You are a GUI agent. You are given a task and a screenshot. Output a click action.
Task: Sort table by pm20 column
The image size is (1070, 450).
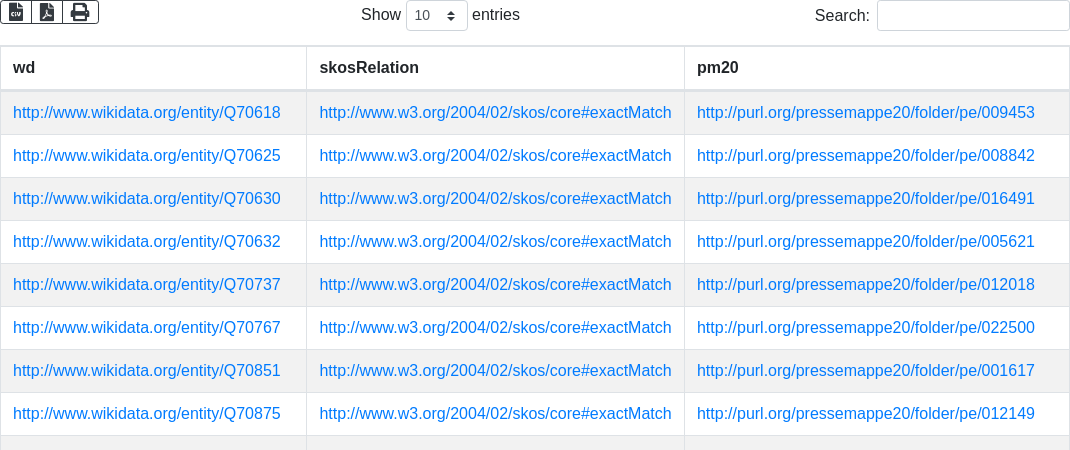717,68
